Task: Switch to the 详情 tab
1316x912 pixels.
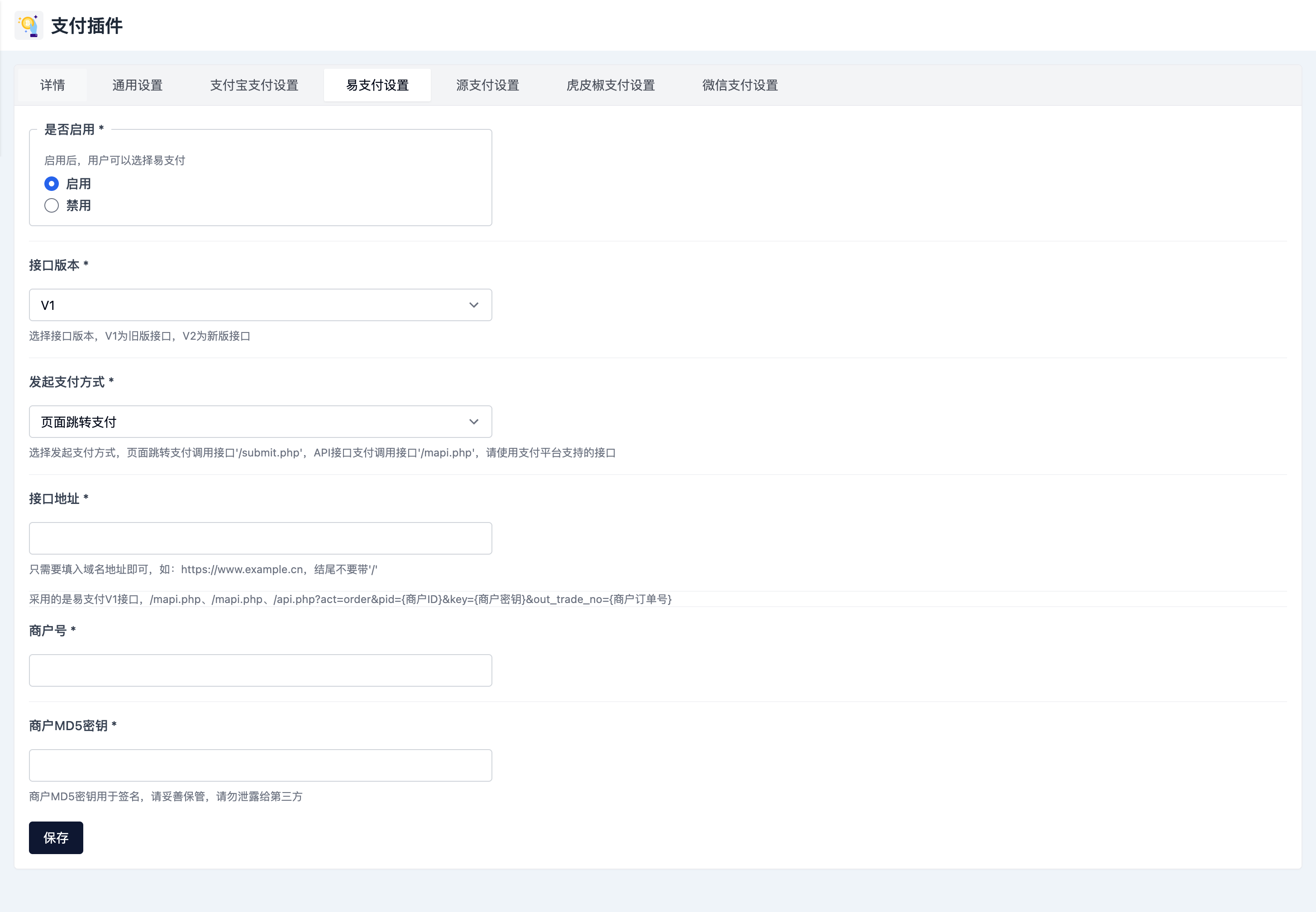Action: [x=52, y=85]
